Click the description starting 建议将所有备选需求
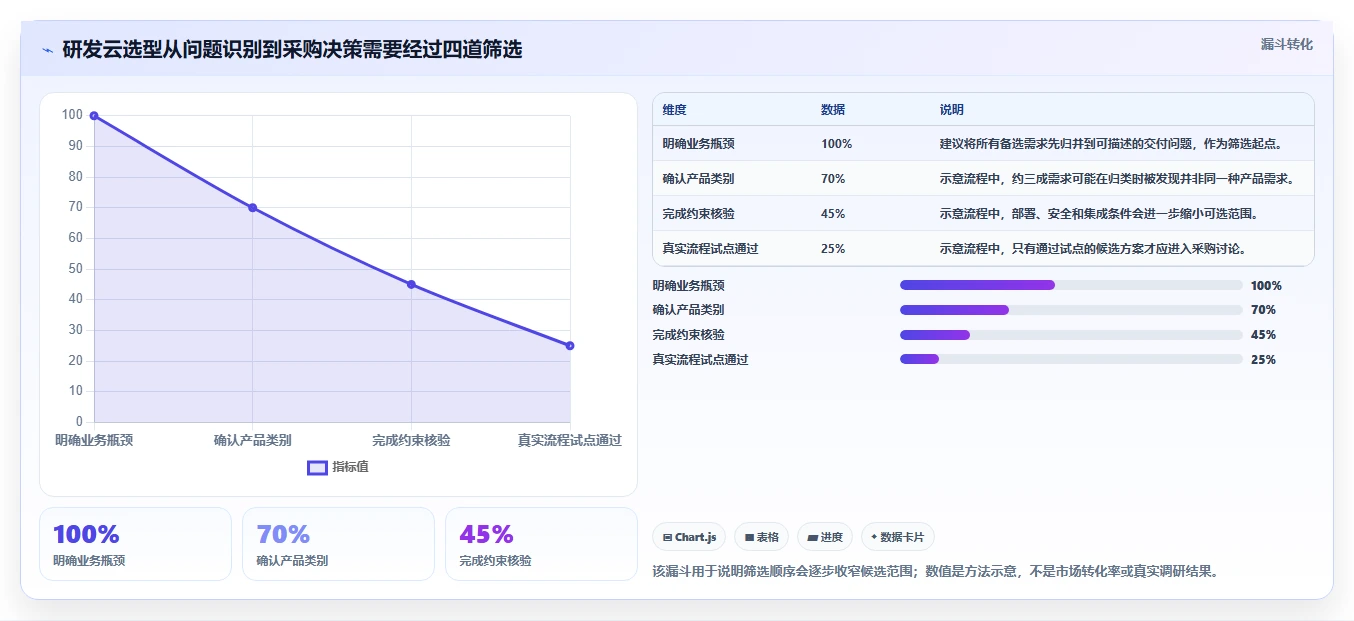 click(1111, 144)
